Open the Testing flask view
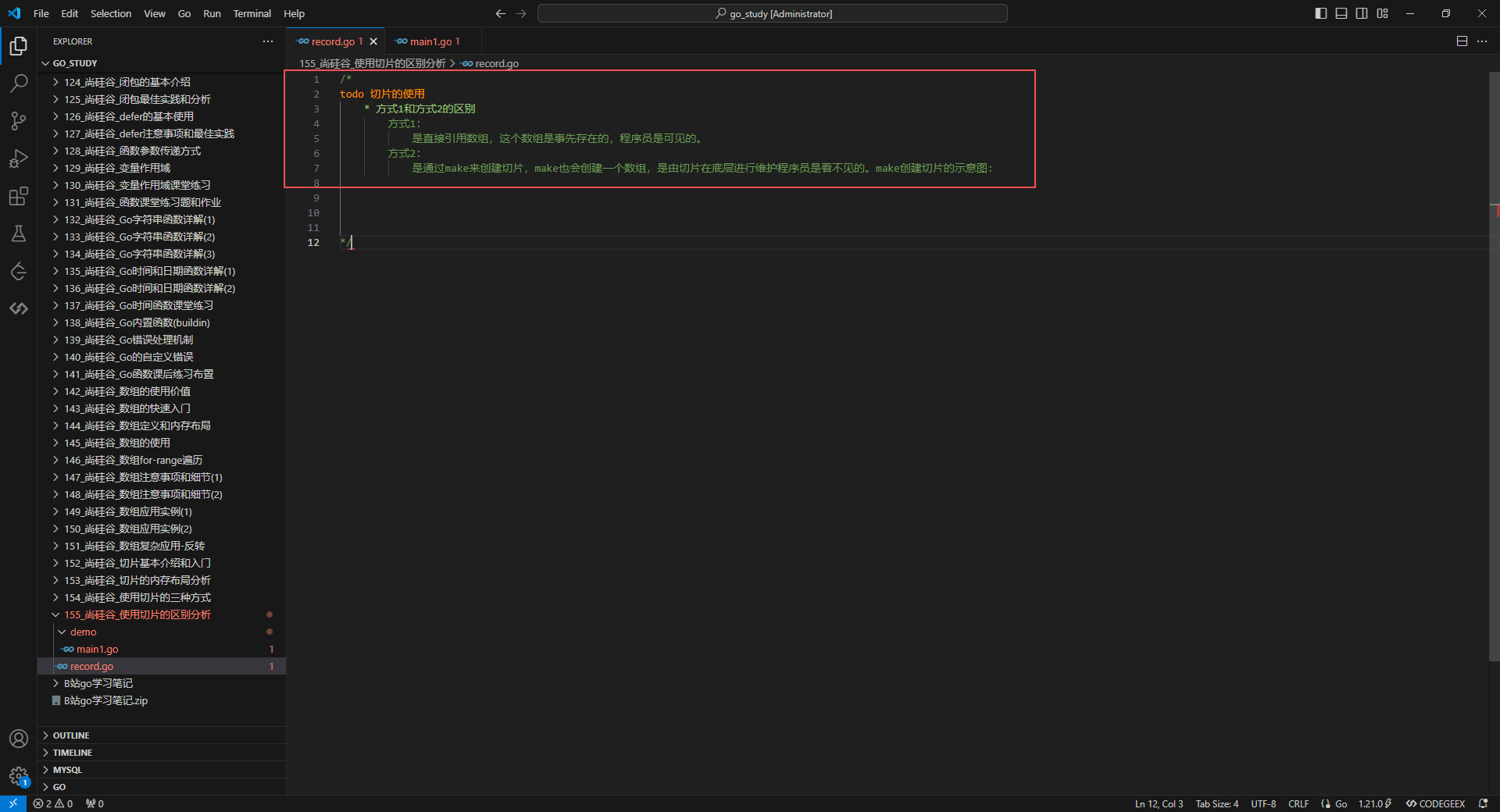The width and height of the screenshot is (1500, 812). click(19, 233)
